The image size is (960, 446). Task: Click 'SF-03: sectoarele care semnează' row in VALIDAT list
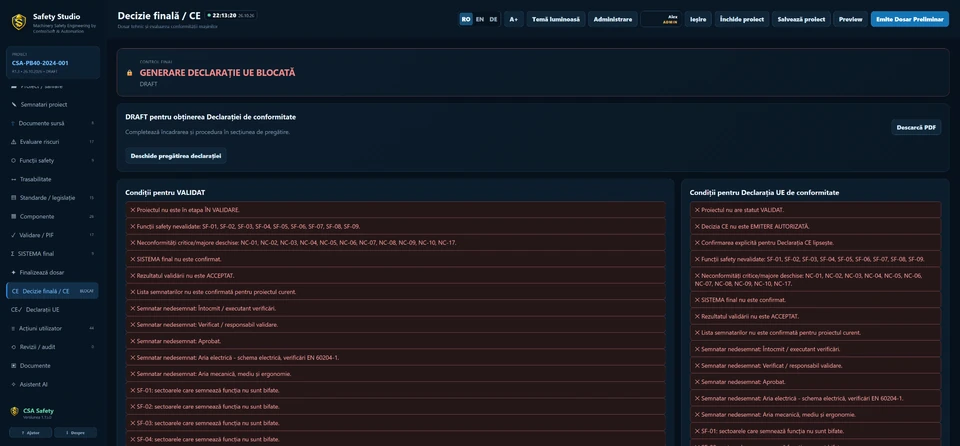(396, 423)
